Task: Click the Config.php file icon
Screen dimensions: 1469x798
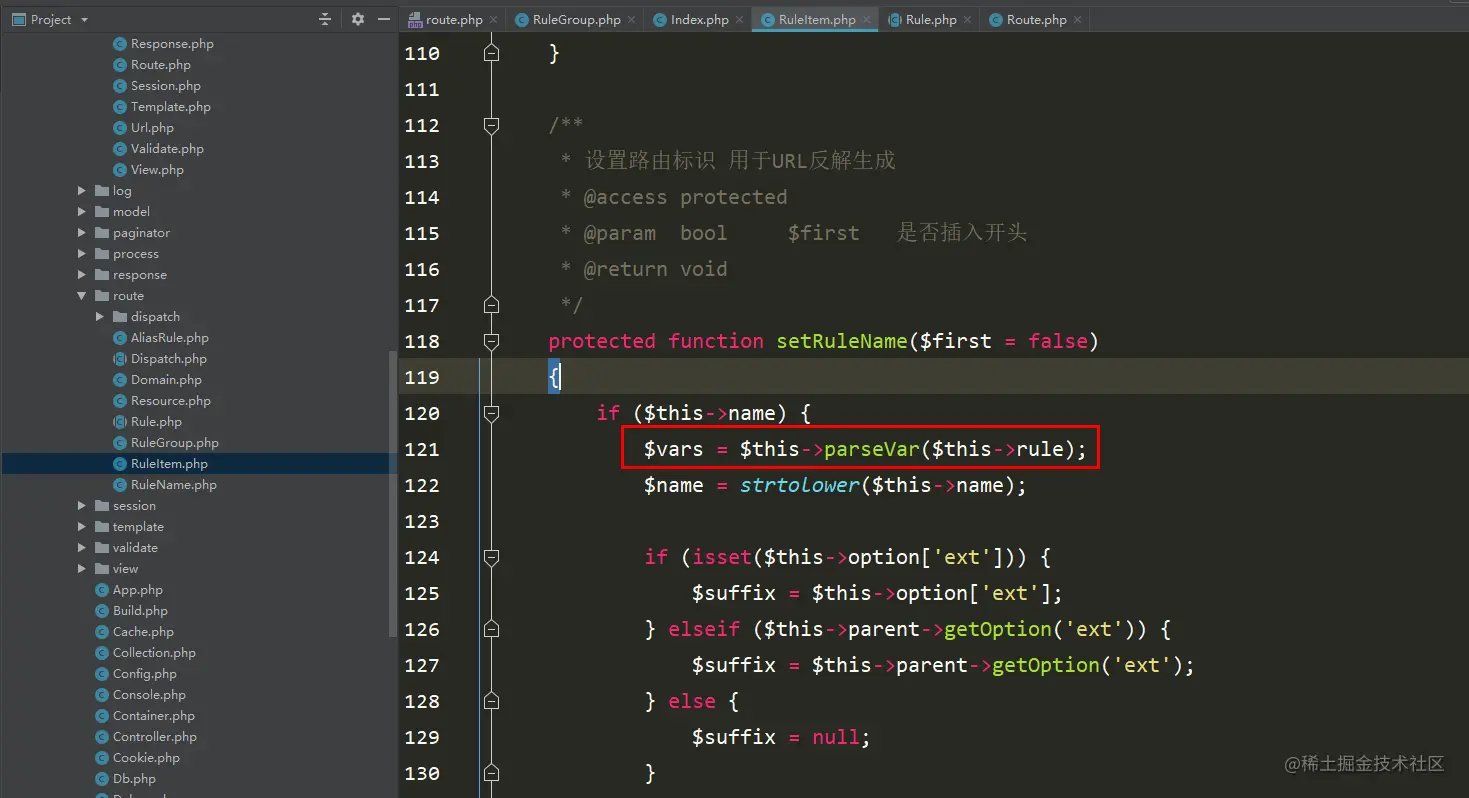Action: (103, 673)
